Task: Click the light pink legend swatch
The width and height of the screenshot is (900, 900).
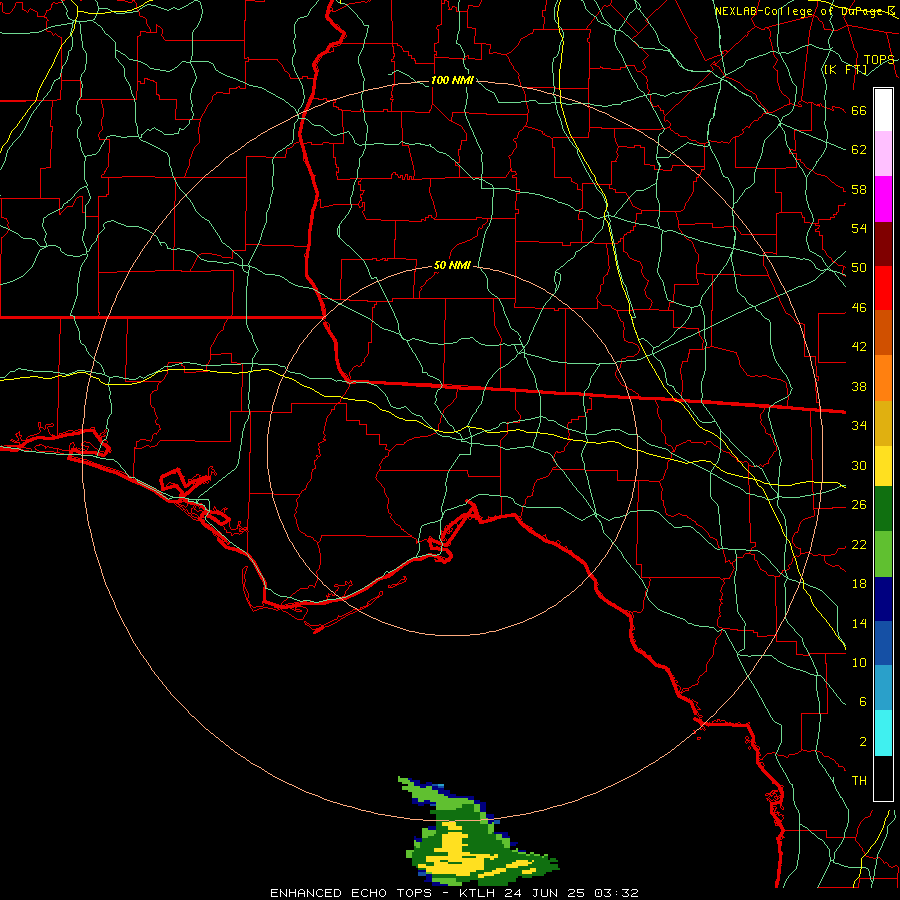Action: click(883, 154)
